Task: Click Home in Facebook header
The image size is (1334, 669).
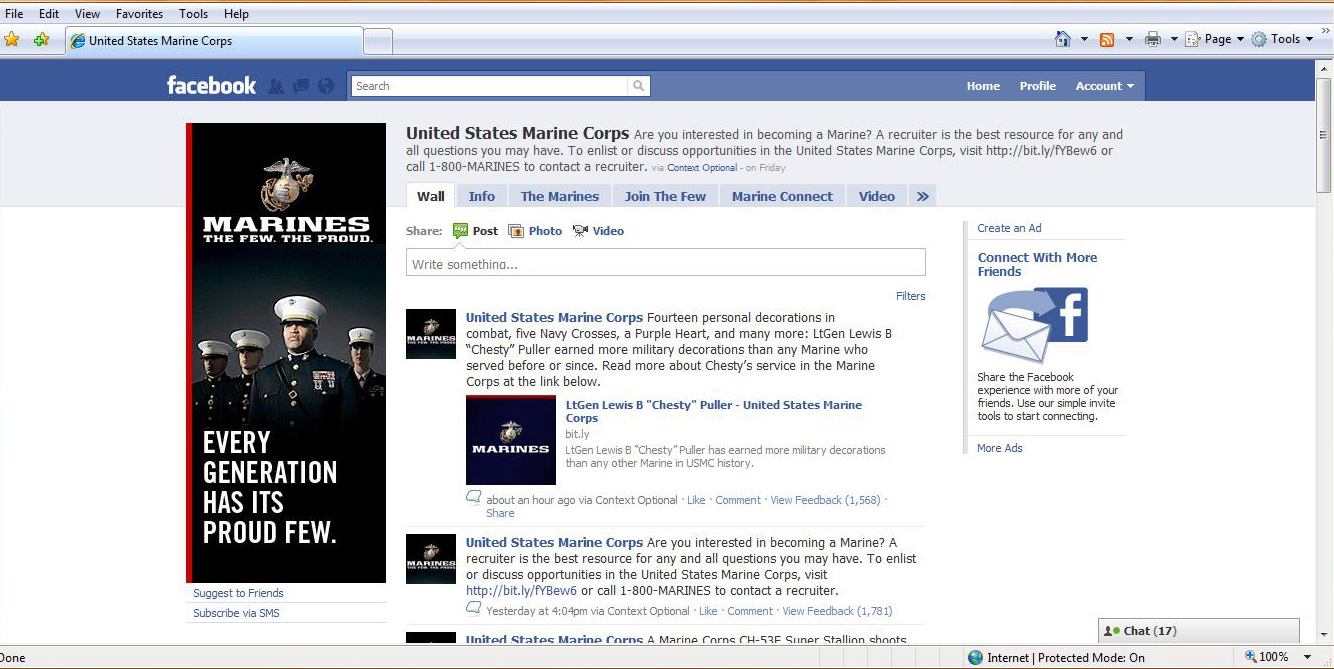Action: click(x=983, y=86)
